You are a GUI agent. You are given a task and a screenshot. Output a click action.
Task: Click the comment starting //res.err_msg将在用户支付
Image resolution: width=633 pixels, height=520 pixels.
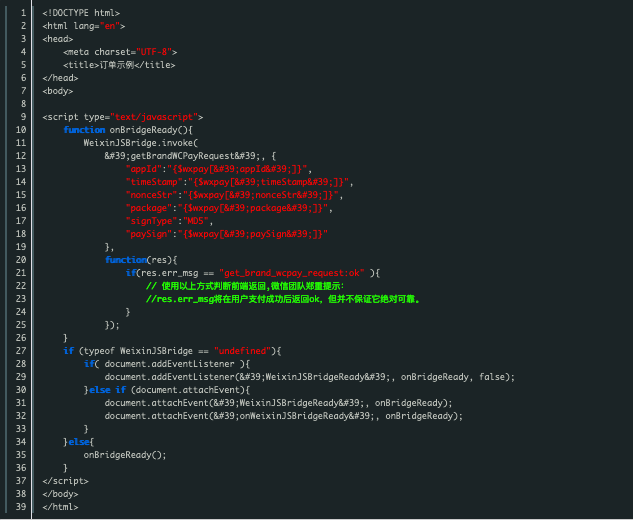(283, 299)
